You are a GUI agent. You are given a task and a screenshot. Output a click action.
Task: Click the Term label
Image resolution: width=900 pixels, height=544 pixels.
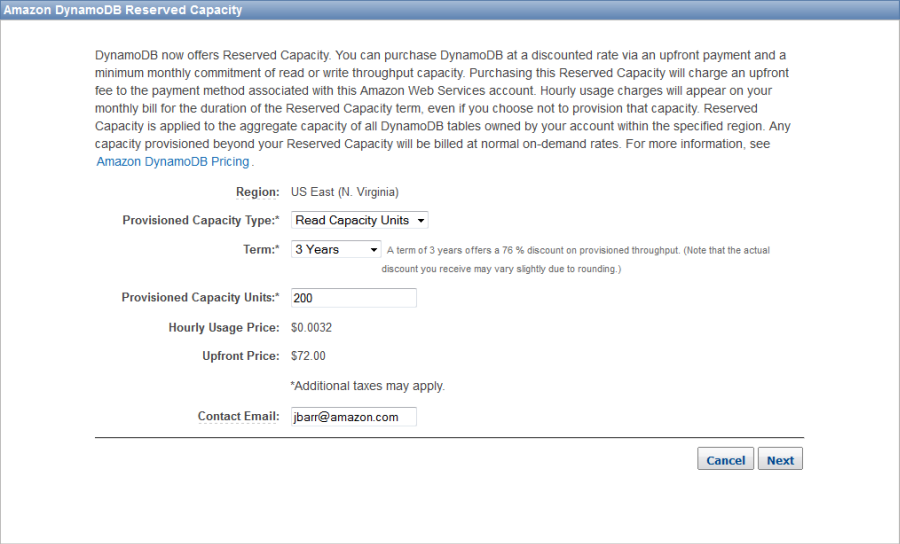261,250
